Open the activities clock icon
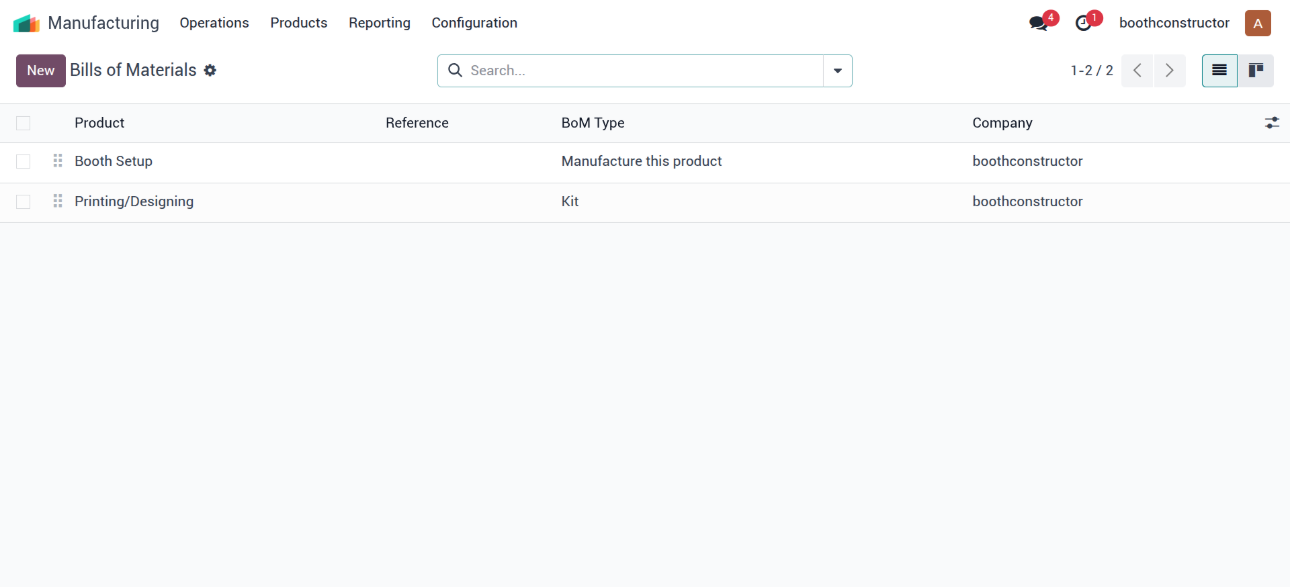This screenshot has width=1290, height=587. [1083, 23]
